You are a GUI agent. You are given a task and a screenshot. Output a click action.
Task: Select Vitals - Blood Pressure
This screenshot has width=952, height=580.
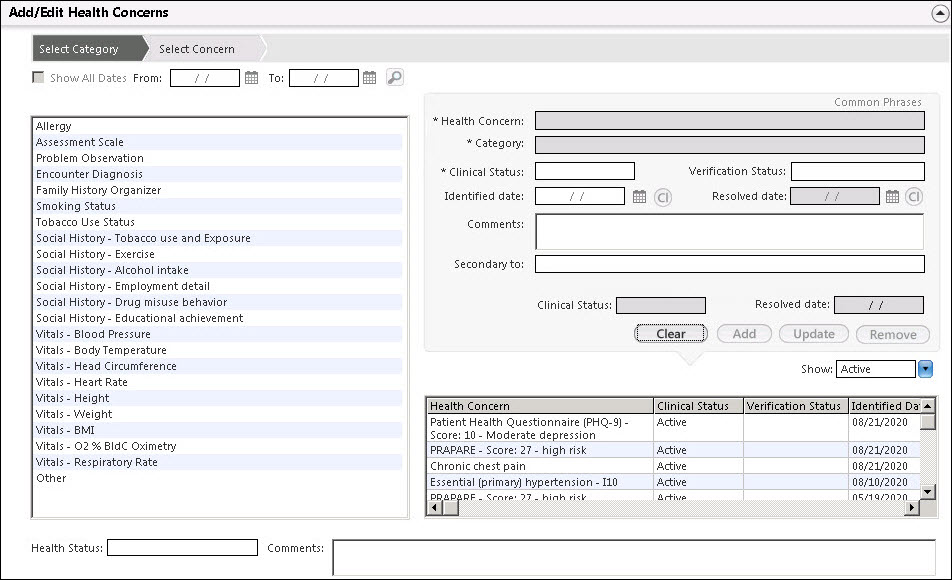[219, 334]
